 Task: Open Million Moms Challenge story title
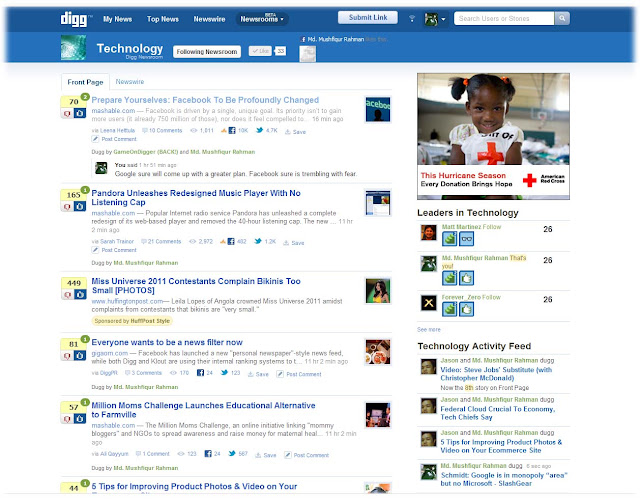point(203,410)
